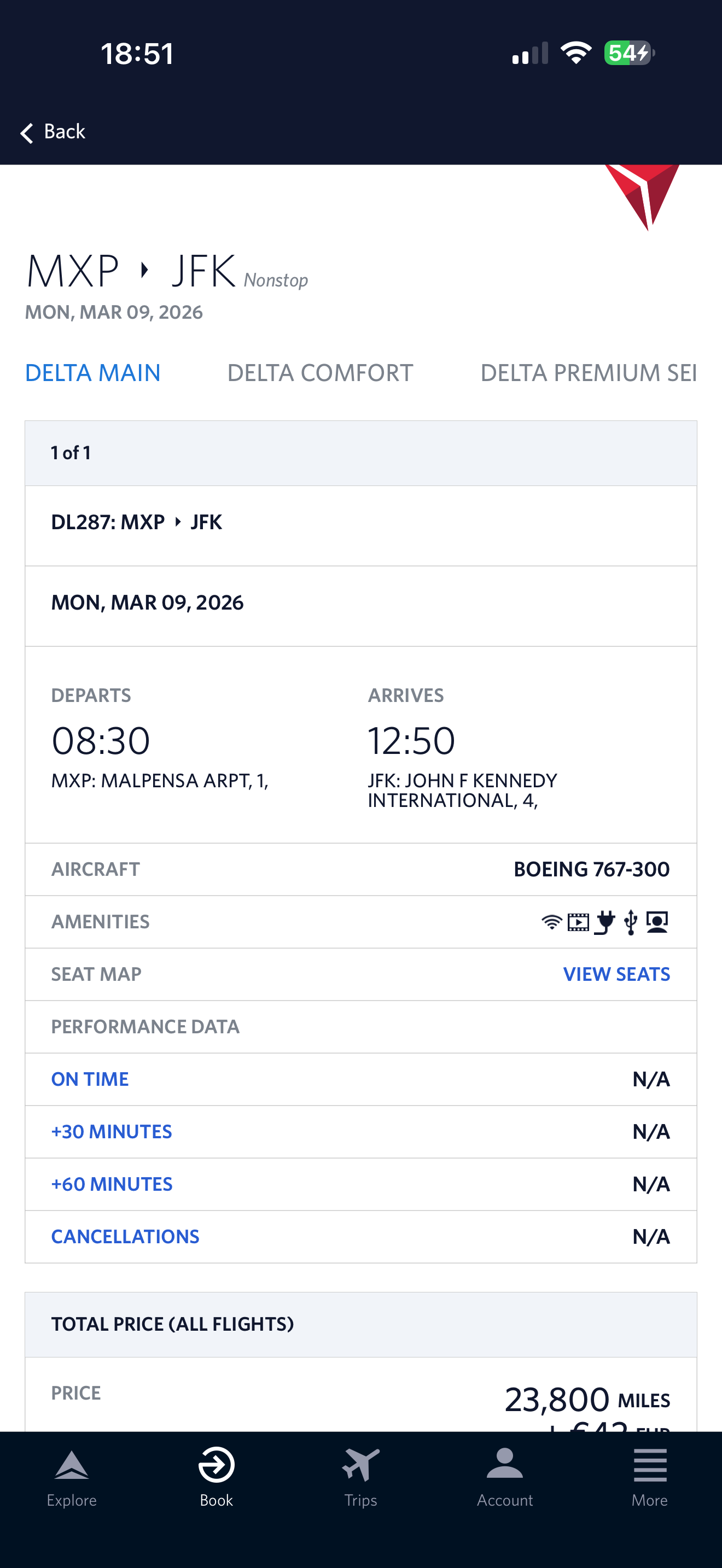Go to the Trips airplane icon
Screen dimensions: 722x1568
point(361,1465)
